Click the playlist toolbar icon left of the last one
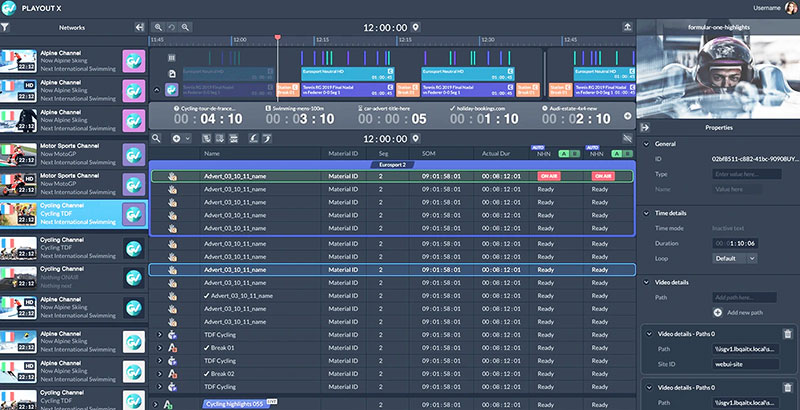800x410 pixels. [254, 138]
